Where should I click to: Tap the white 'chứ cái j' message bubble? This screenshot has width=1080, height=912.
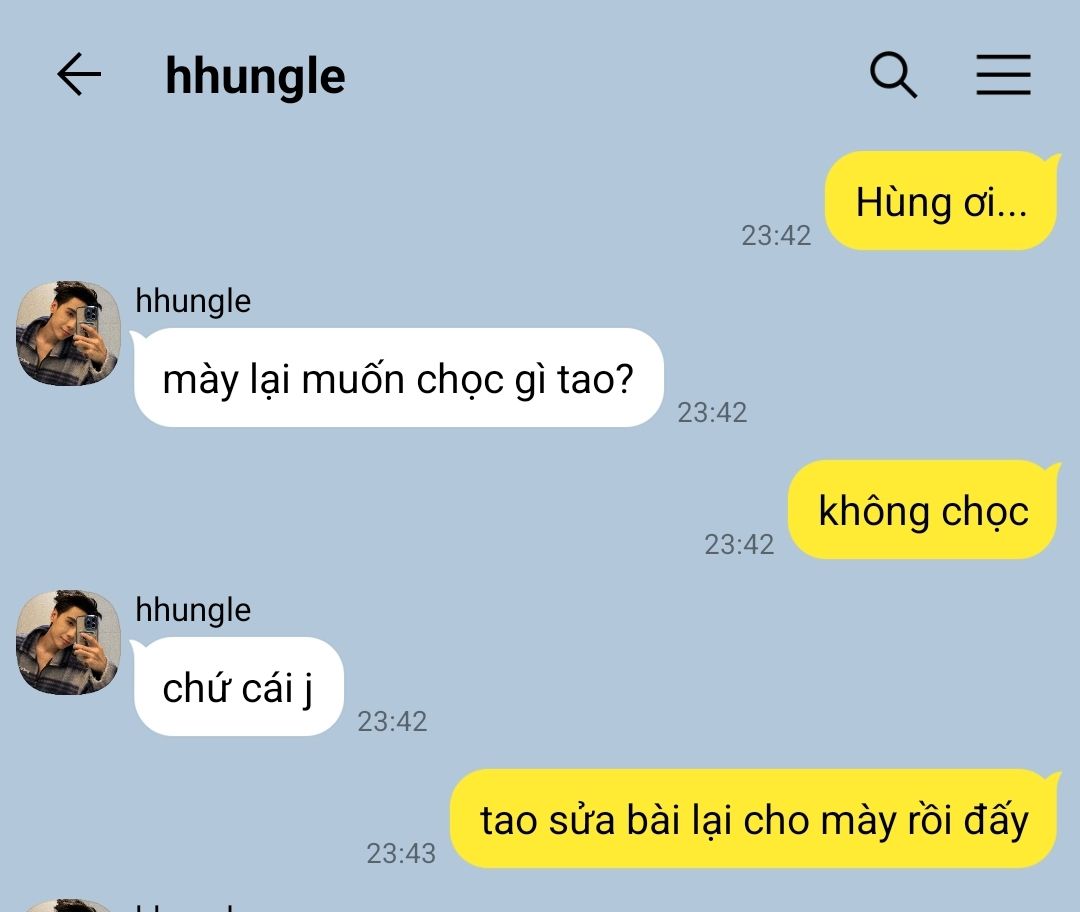point(237,687)
